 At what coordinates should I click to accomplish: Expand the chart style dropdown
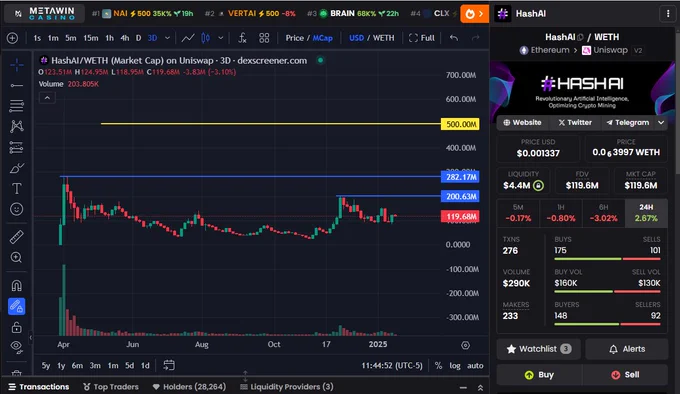coord(220,38)
